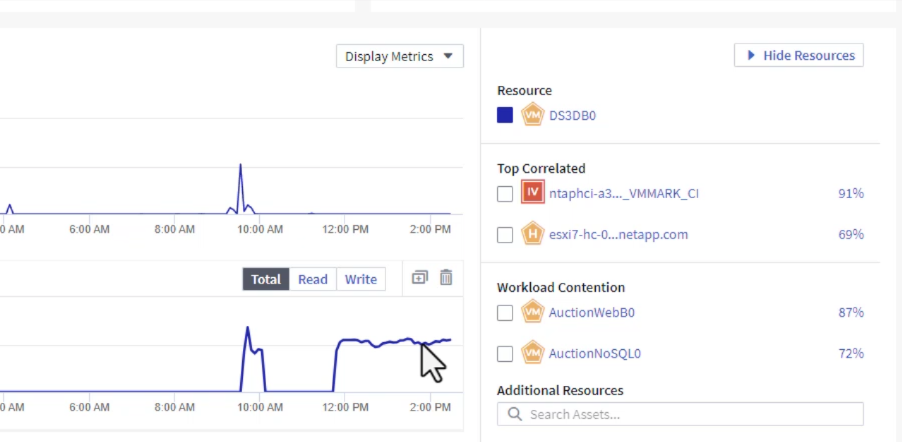Viewport: 902px width, 442px height.
Task: Click the blue DS3DB0 color swatch
Action: tap(505, 115)
